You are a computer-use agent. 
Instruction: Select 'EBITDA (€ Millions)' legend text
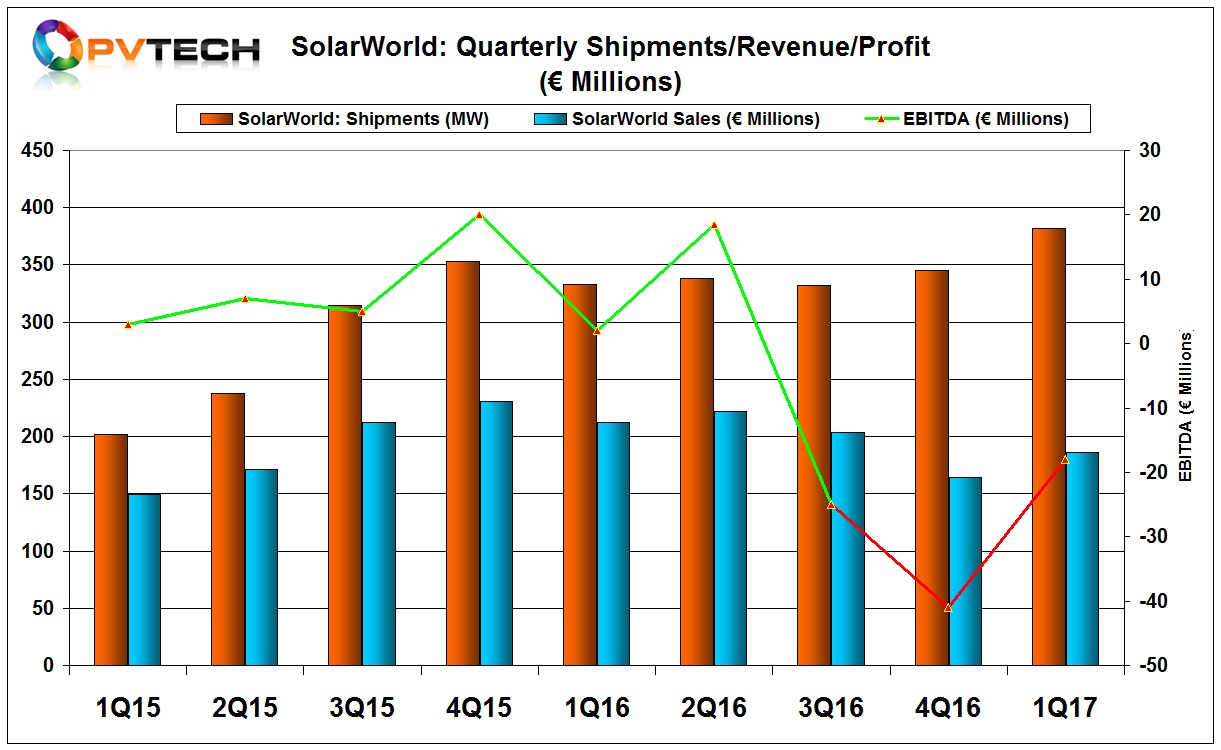tap(986, 119)
